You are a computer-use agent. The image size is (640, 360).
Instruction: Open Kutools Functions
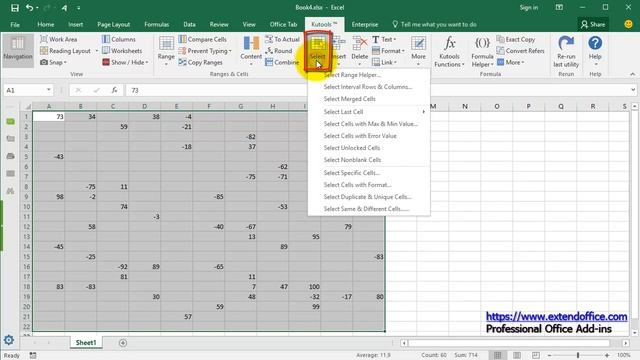click(449, 51)
